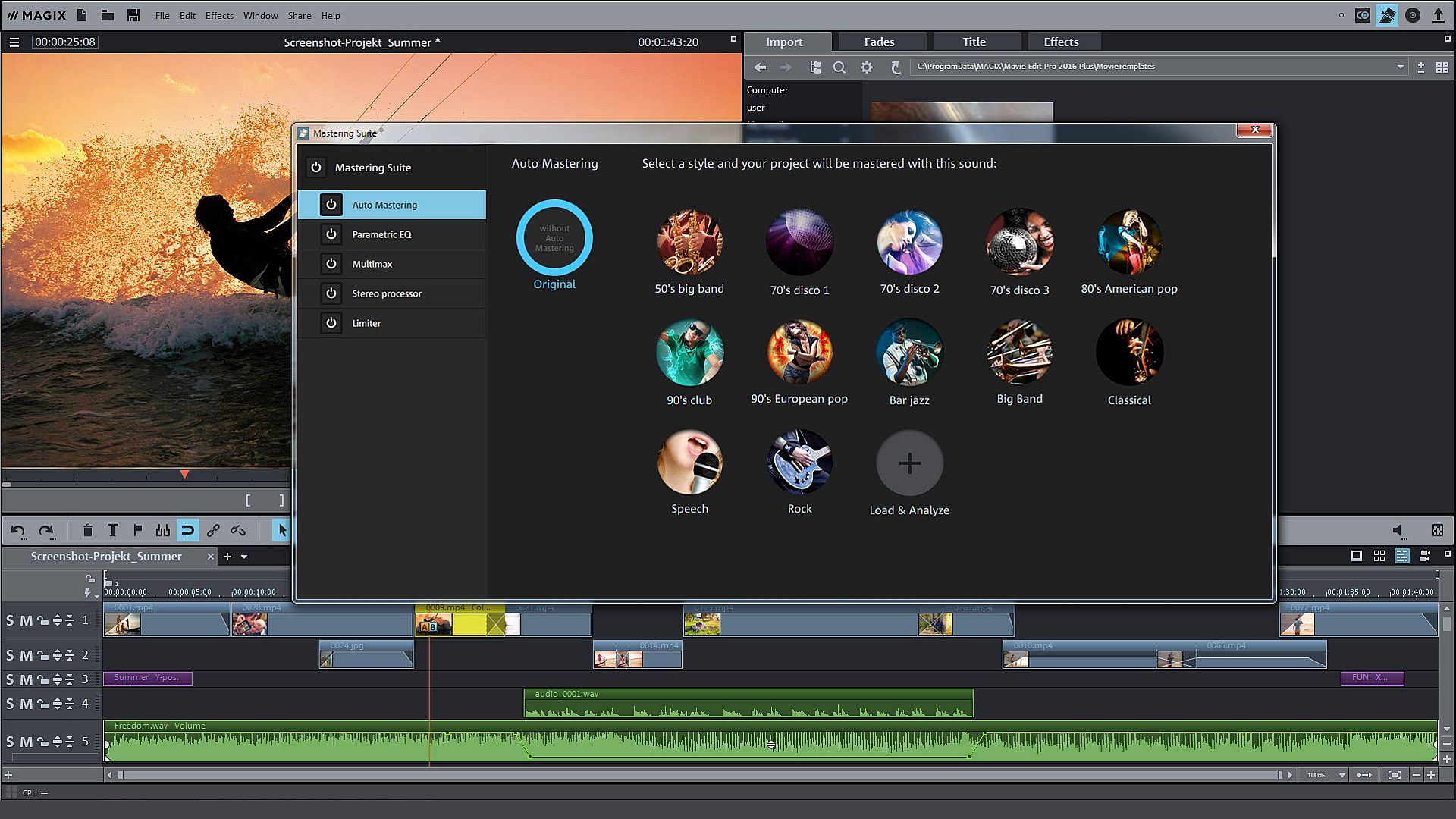Screen dimensions: 1456x819
Task: Toggle the Parametric EQ power button
Action: click(x=331, y=234)
